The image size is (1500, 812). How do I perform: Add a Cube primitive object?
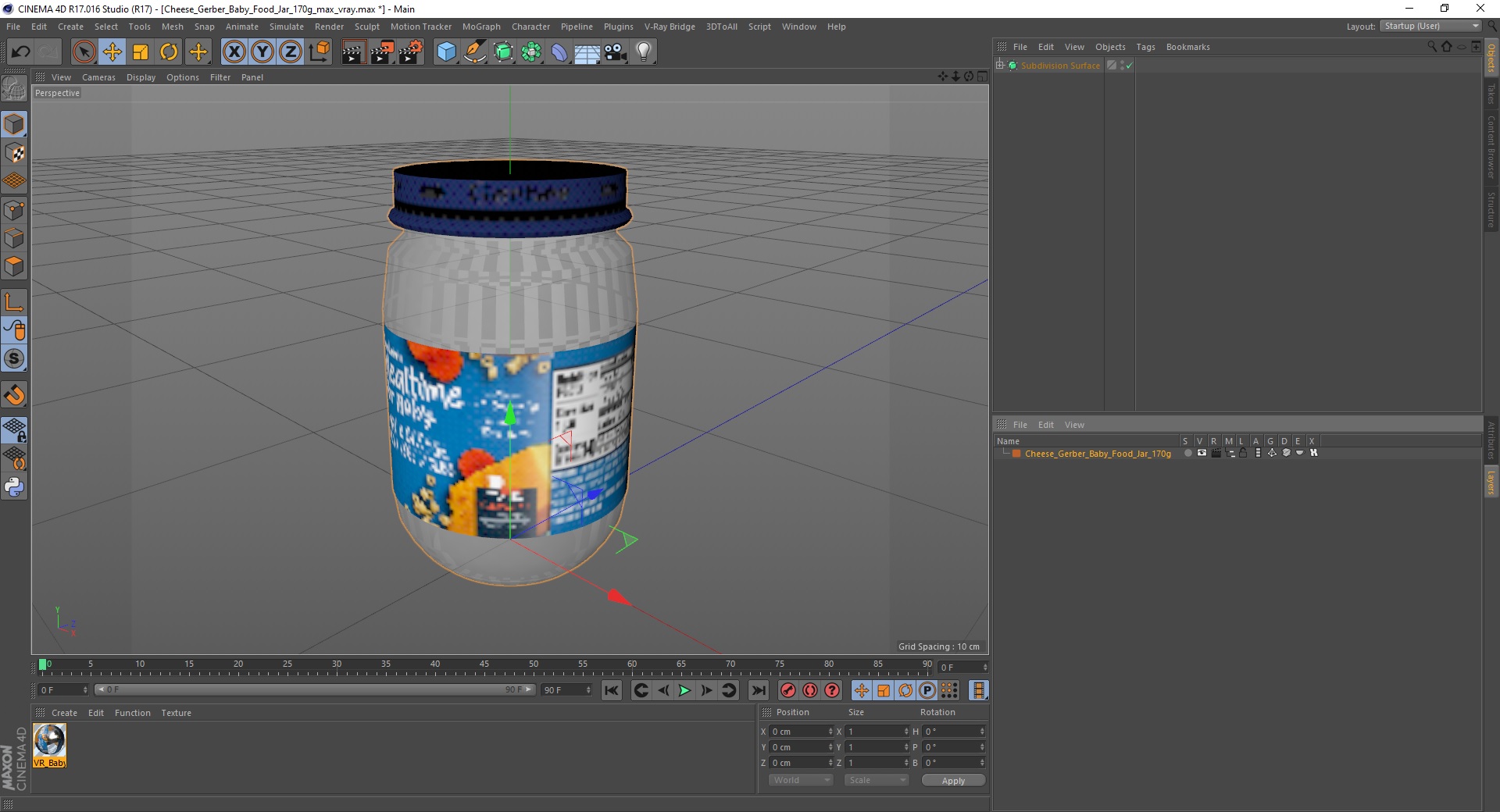[x=446, y=52]
